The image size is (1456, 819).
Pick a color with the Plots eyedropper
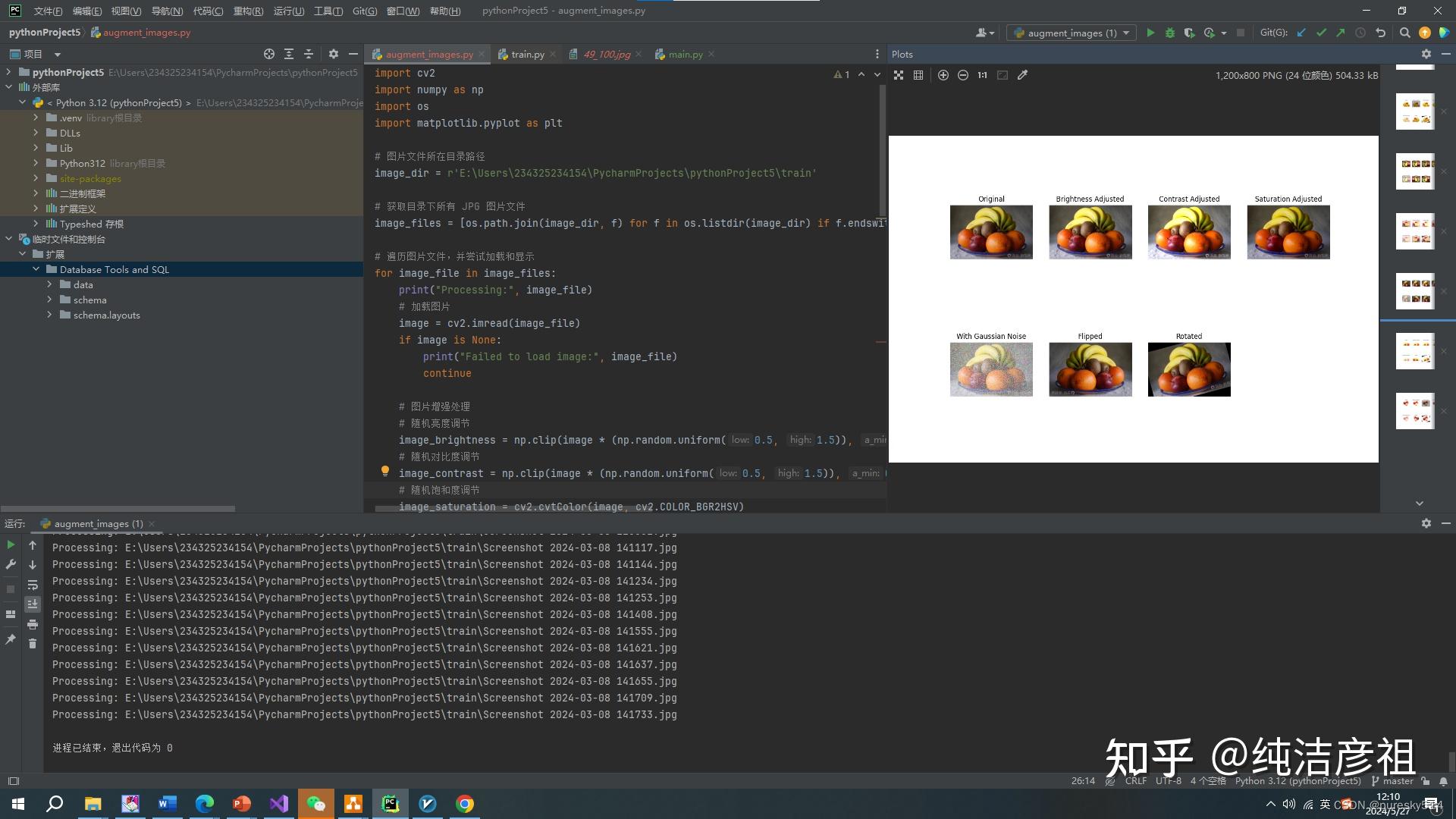1022,75
